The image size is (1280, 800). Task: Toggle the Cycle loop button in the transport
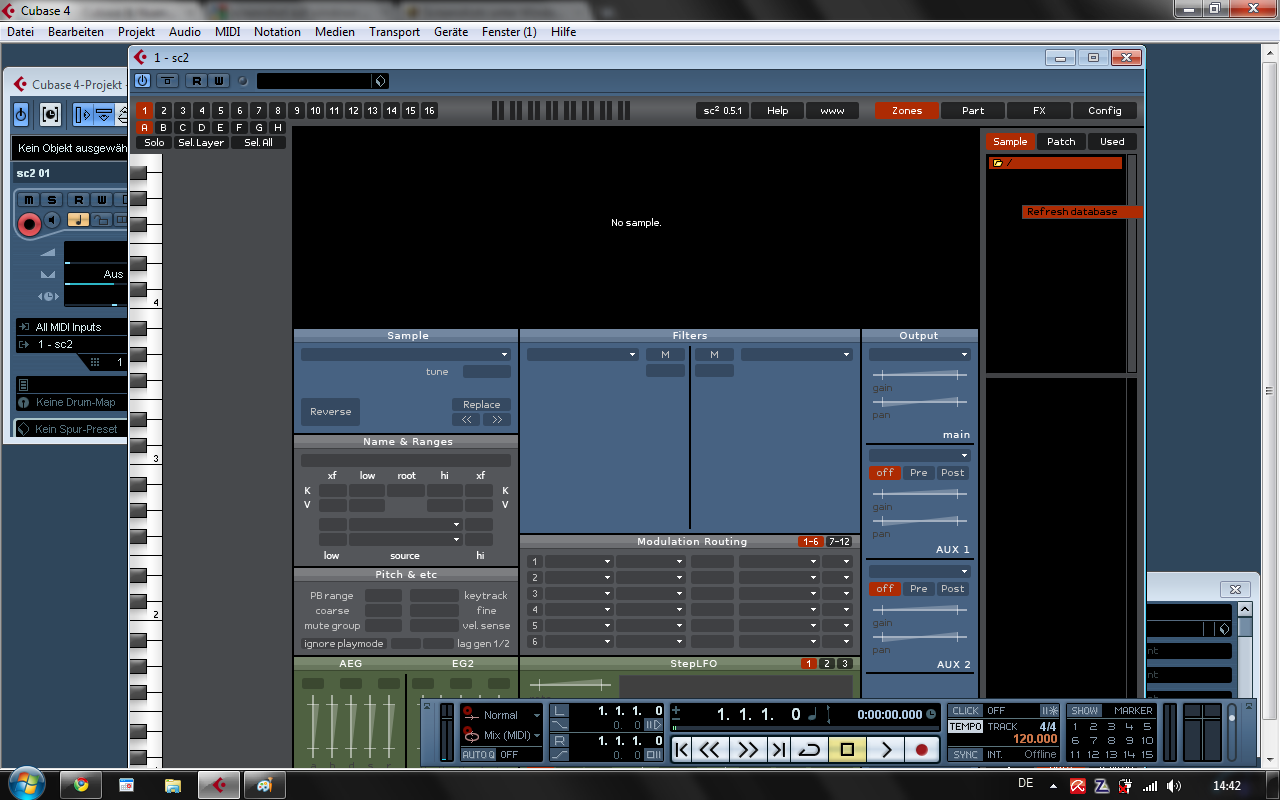[x=809, y=749]
